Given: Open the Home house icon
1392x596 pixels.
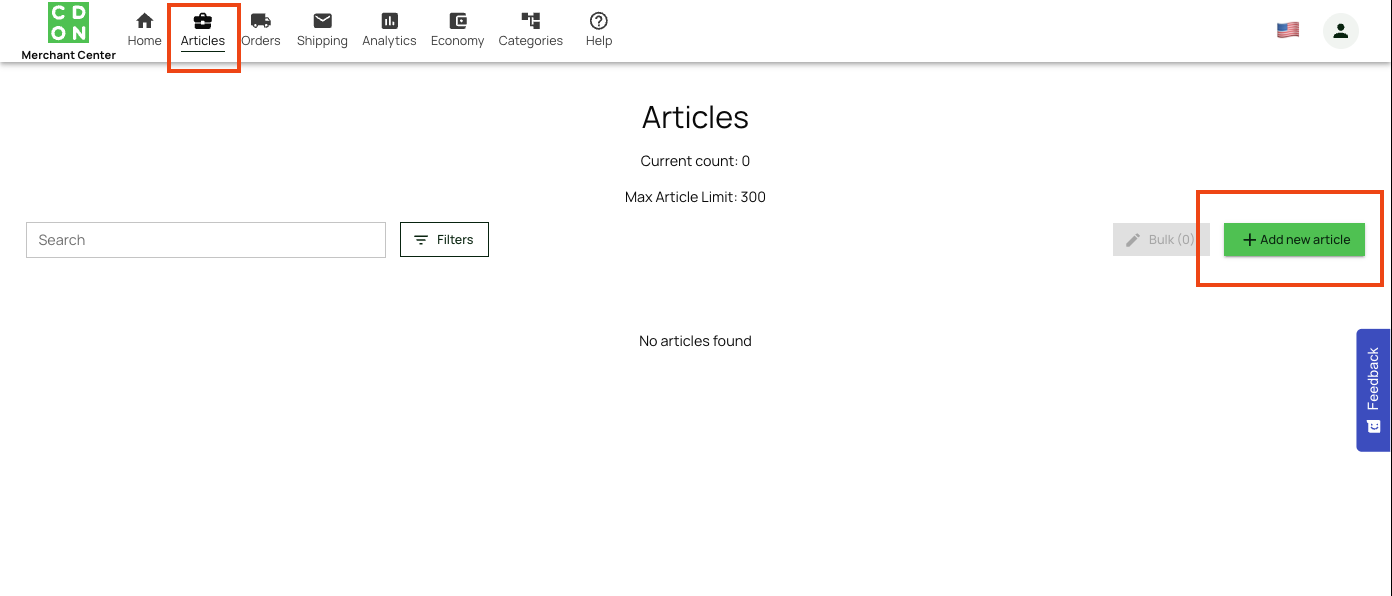Looking at the screenshot, I should tap(145, 20).
